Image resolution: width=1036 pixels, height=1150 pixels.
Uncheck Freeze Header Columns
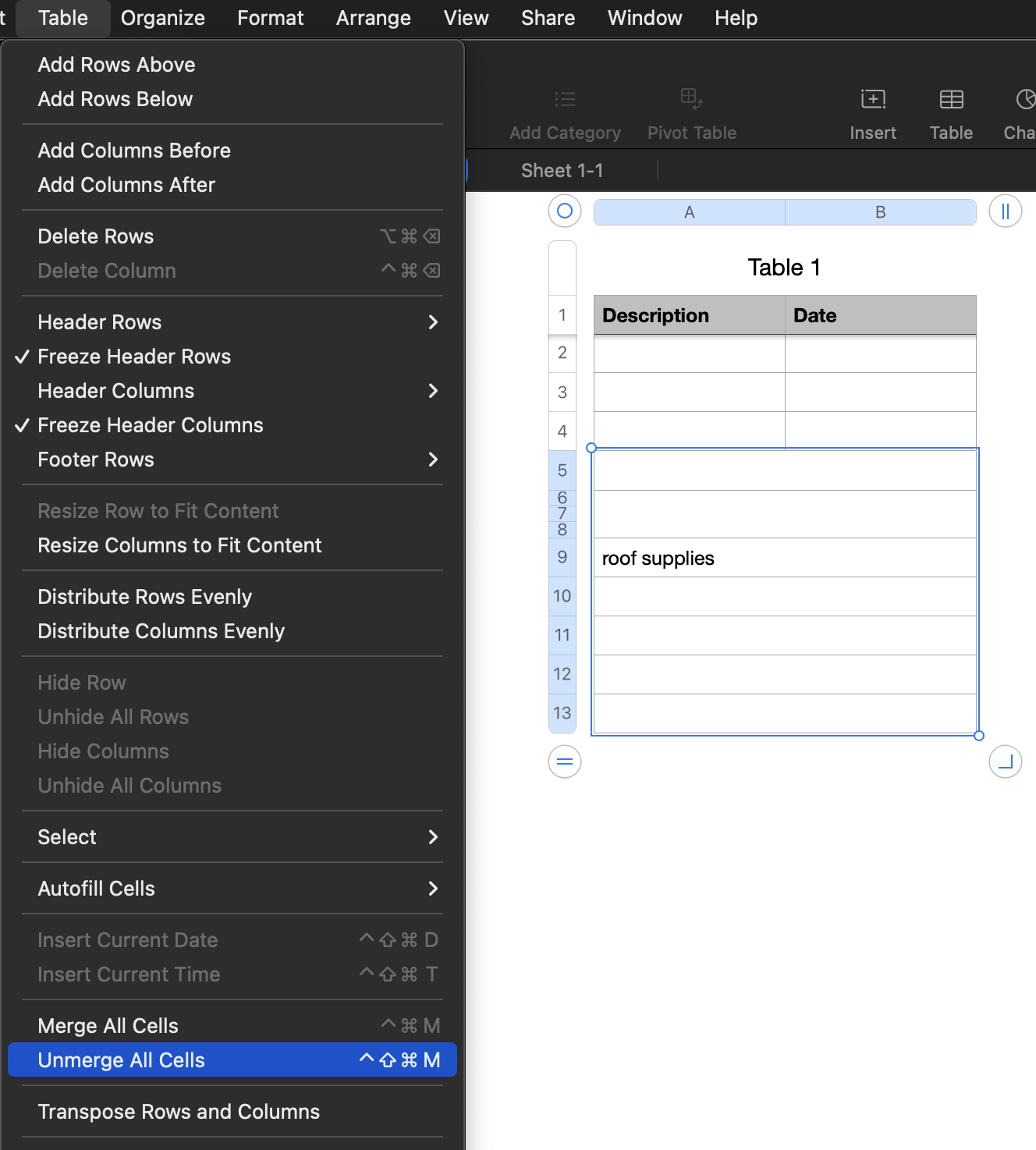[151, 425]
